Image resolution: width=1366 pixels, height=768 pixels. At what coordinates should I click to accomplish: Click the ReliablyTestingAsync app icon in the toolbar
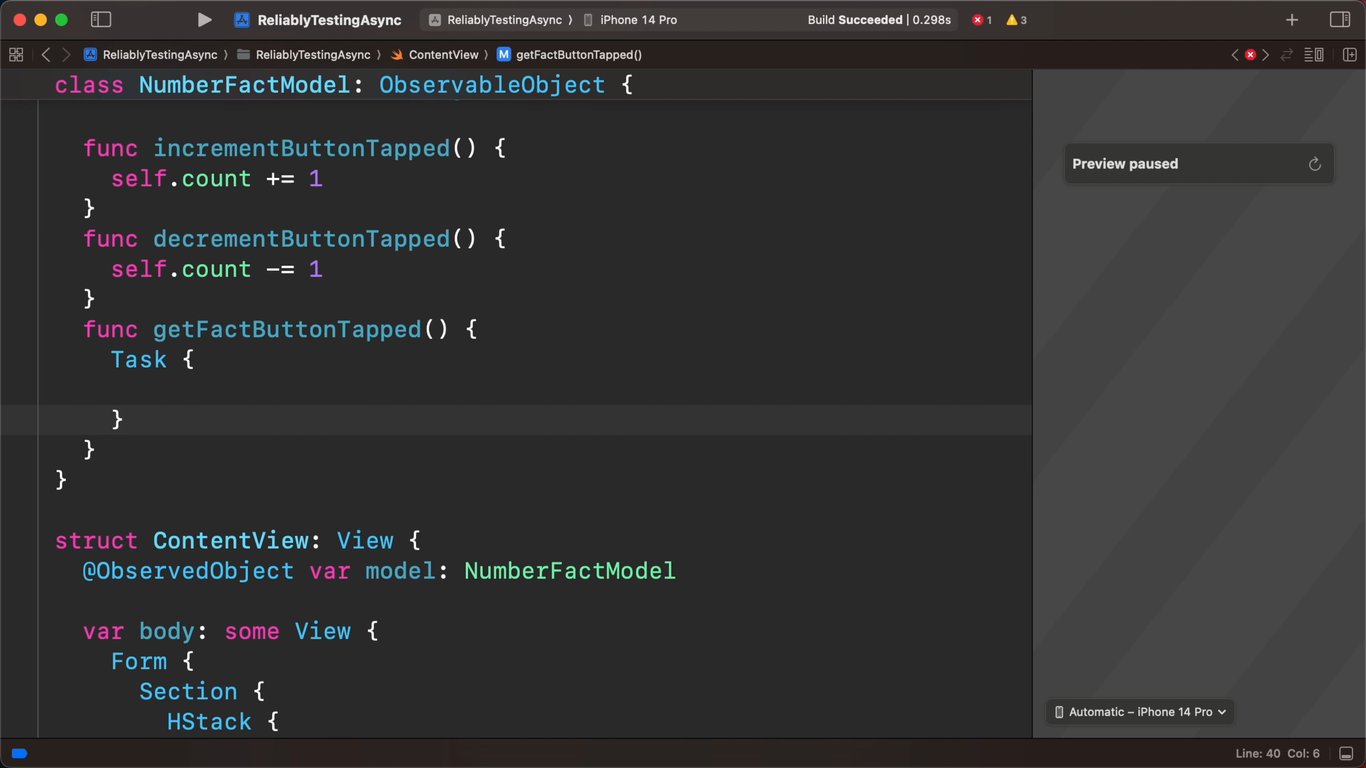(242, 20)
